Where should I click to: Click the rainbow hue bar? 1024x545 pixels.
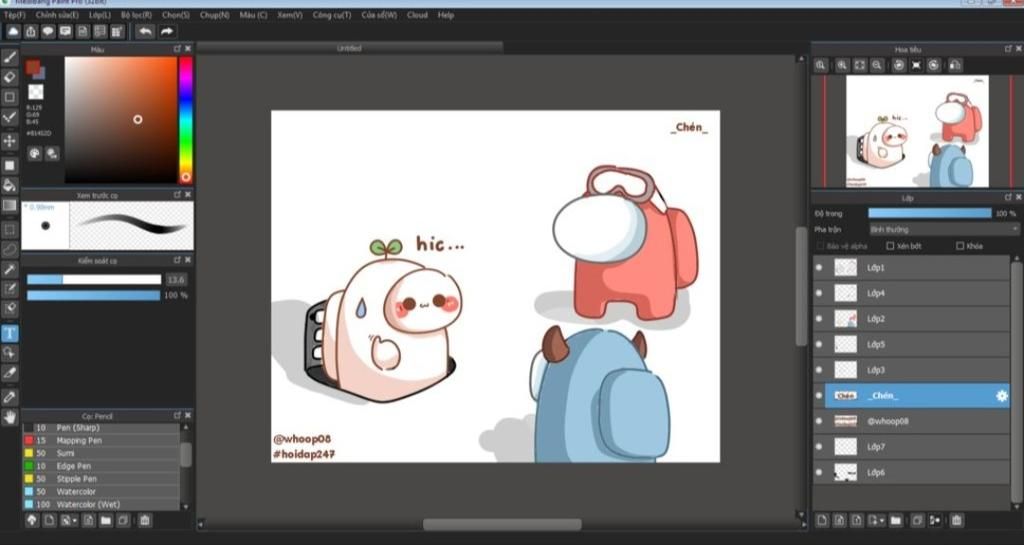tap(186, 119)
